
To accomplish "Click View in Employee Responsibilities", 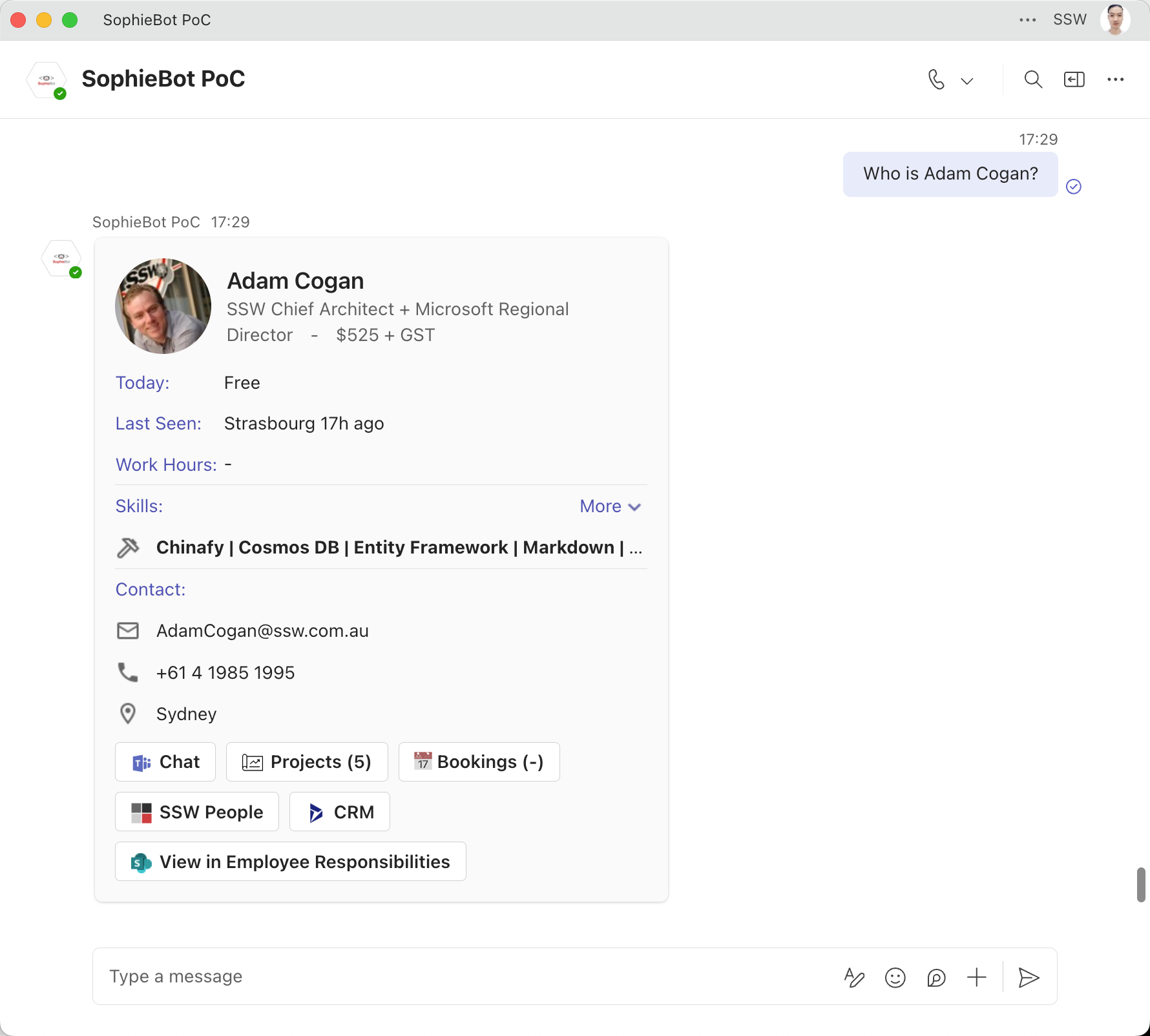I will (291, 862).
